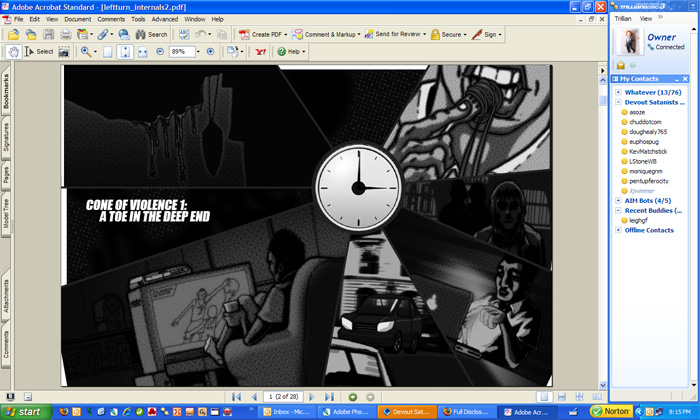Open the Document menu
700x420 pixels.
[77, 19]
